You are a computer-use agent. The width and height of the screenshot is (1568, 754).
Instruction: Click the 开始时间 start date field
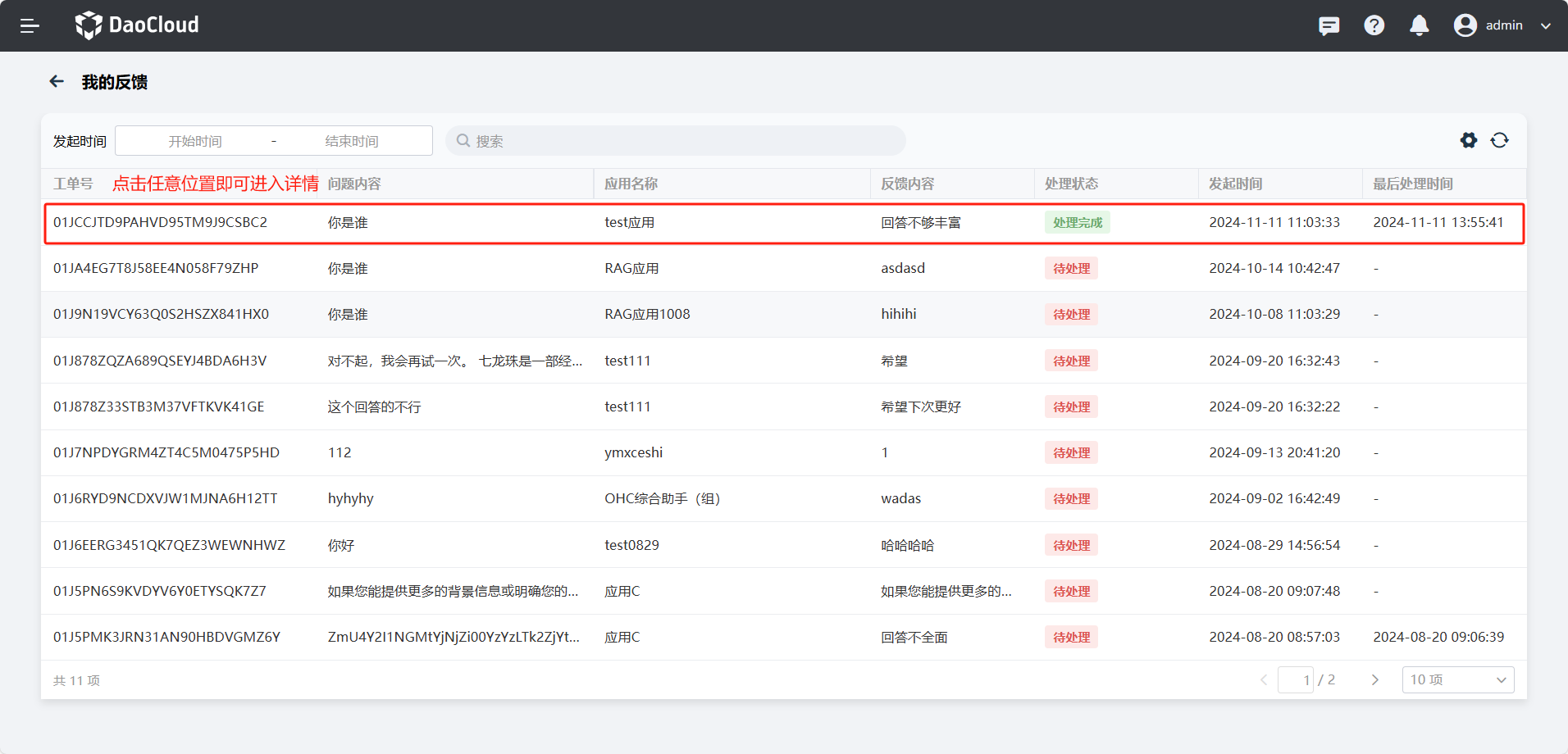(x=195, y=141)
